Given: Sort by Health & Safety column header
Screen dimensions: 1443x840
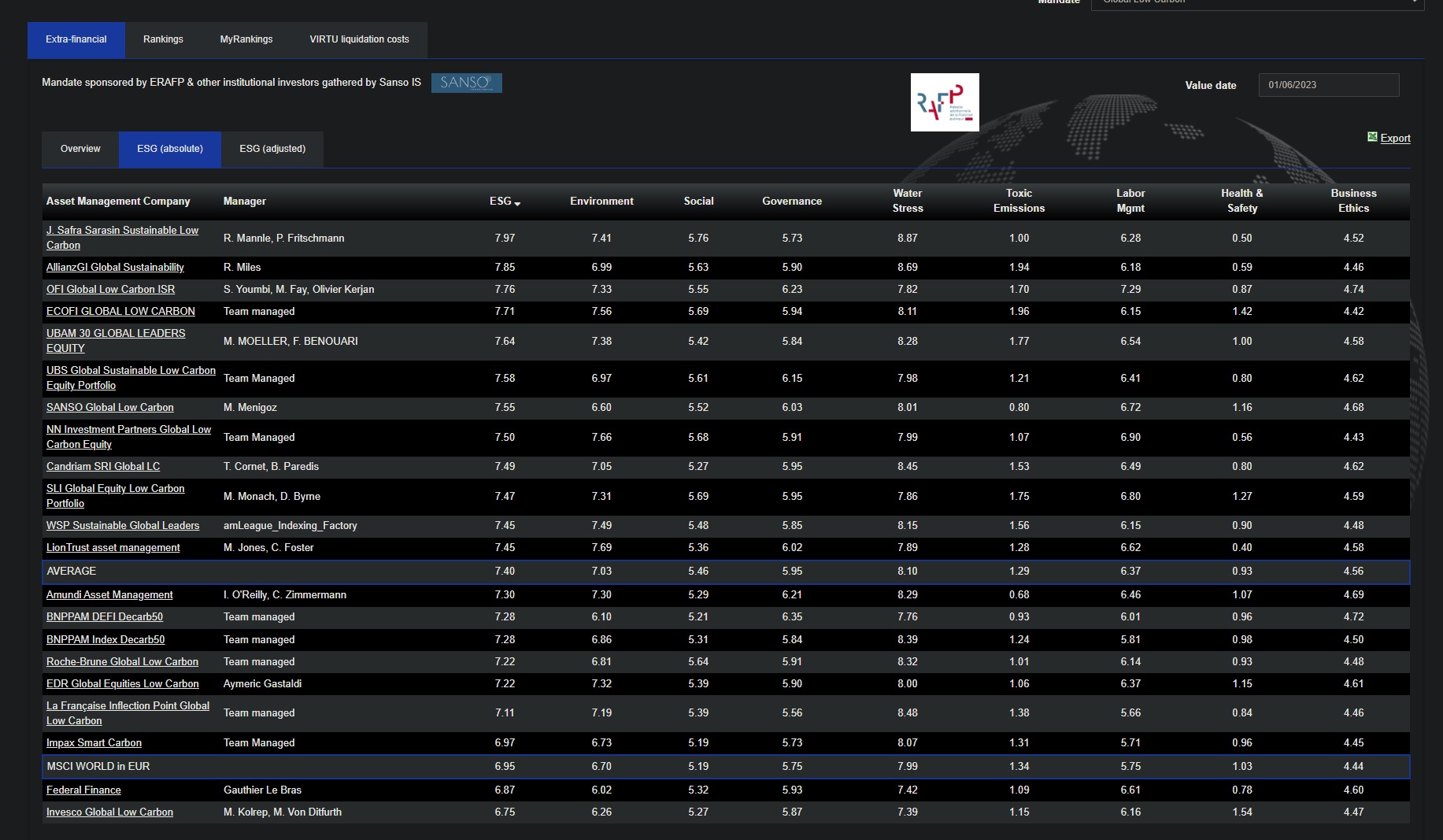Looking at the screenshot, I should (x=1242, y=201).
